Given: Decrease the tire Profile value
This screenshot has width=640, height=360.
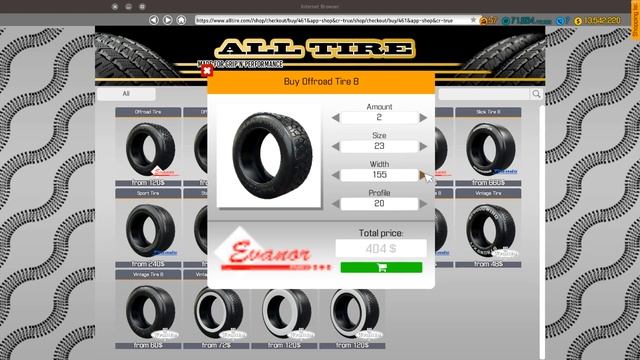Looking at the screenshot, I should (336, 204).
